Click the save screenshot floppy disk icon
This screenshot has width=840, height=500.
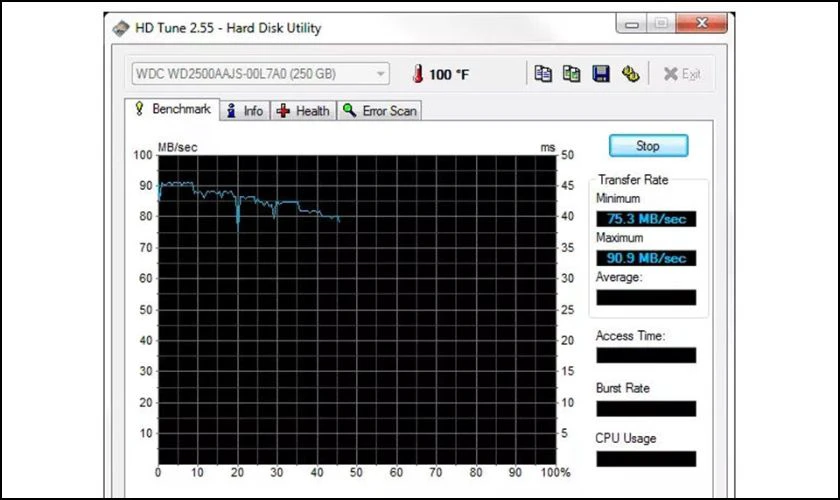click(x=601, y=73)
